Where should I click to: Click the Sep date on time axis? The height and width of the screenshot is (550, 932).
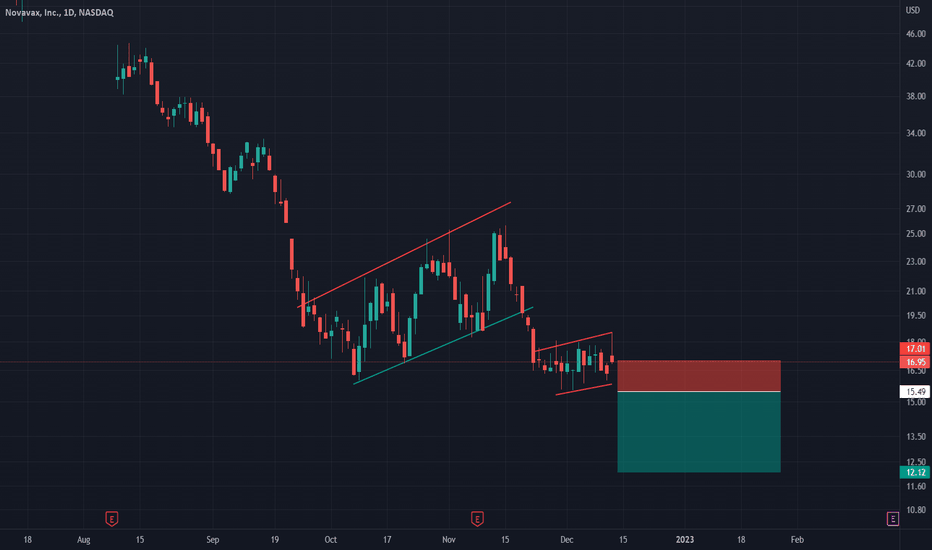pyautogui.click(x=212, y=540)
